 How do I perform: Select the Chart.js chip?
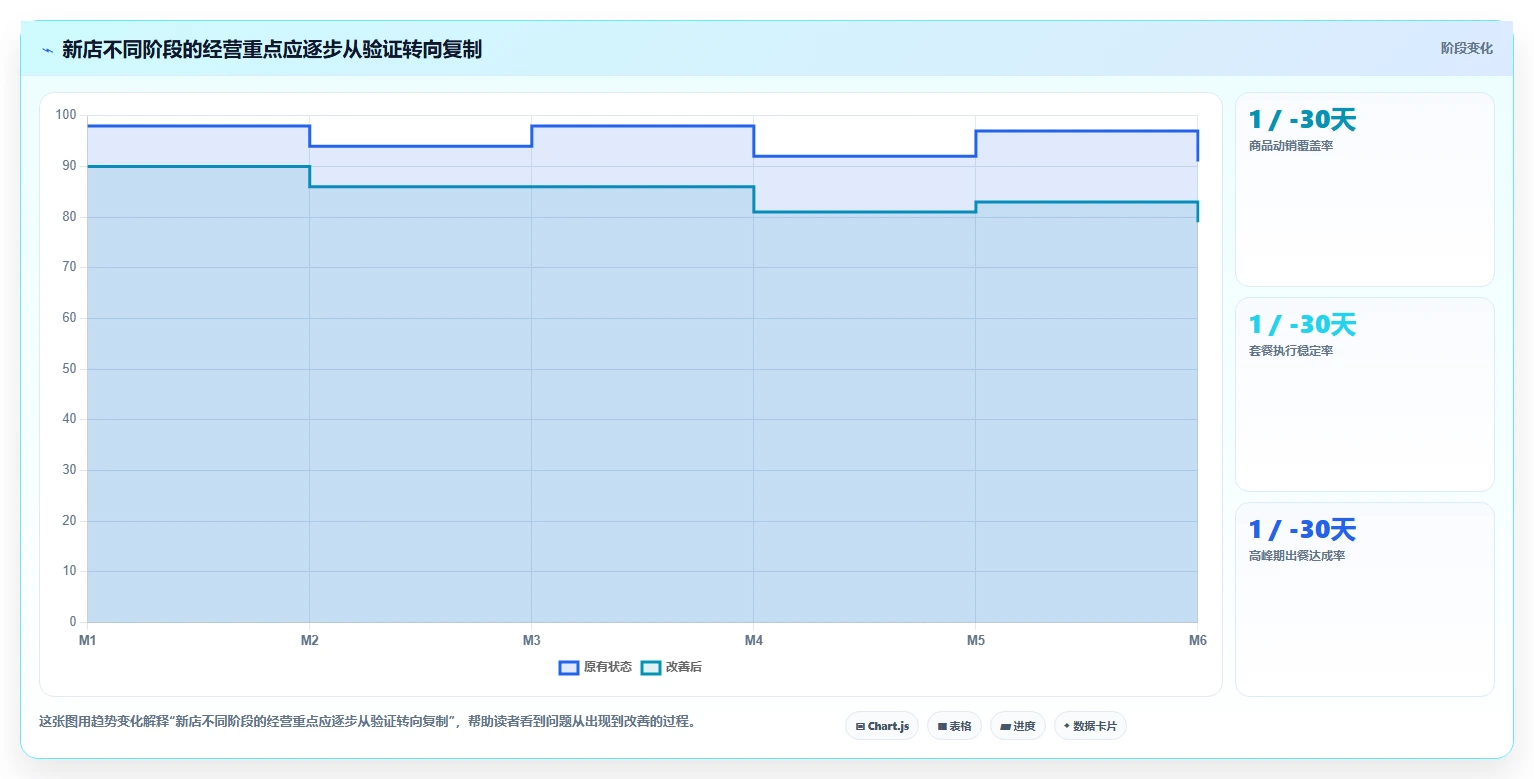click(881, 726)
